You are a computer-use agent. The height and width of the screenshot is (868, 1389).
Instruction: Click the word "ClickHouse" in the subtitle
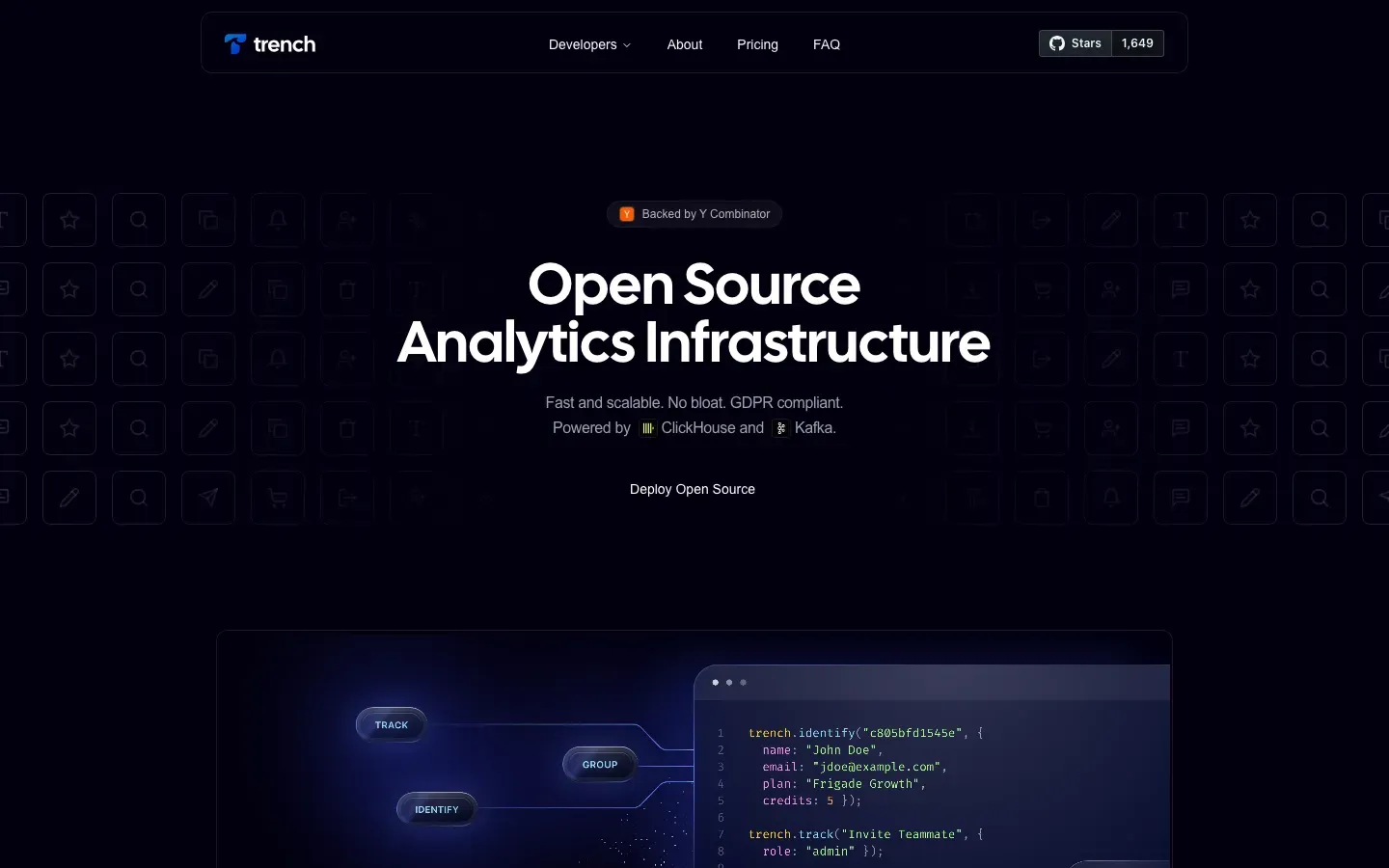pos(699,428)
